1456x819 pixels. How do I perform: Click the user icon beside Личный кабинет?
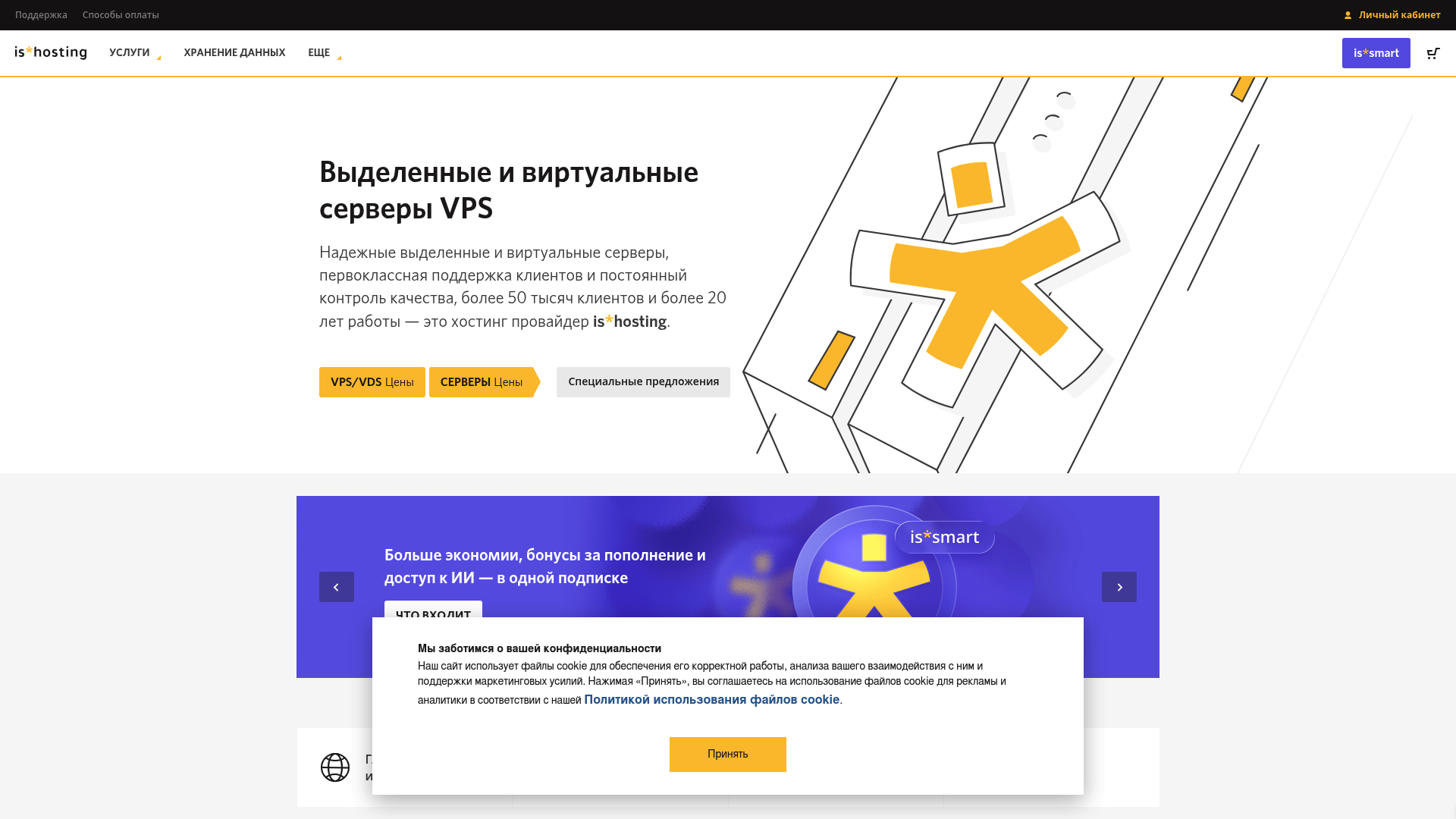pyautogui.click(x=1348, y=15)
